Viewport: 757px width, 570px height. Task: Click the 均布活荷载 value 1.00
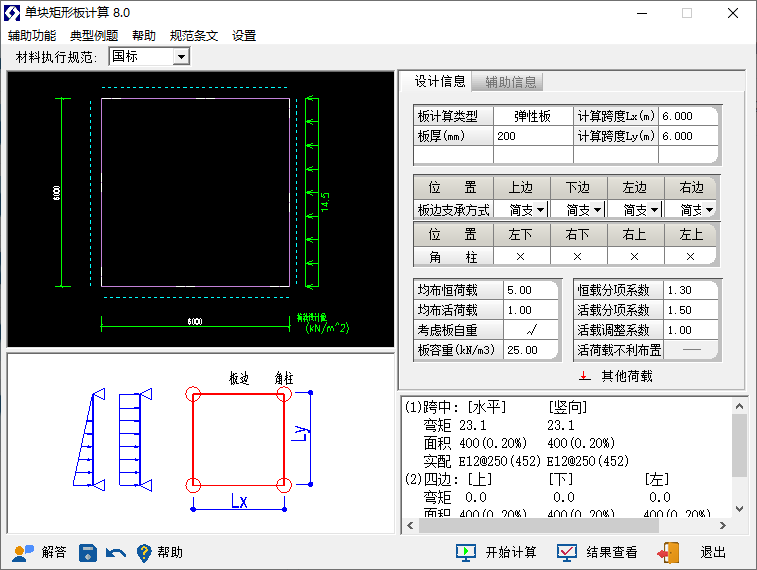tap(531, 310)
